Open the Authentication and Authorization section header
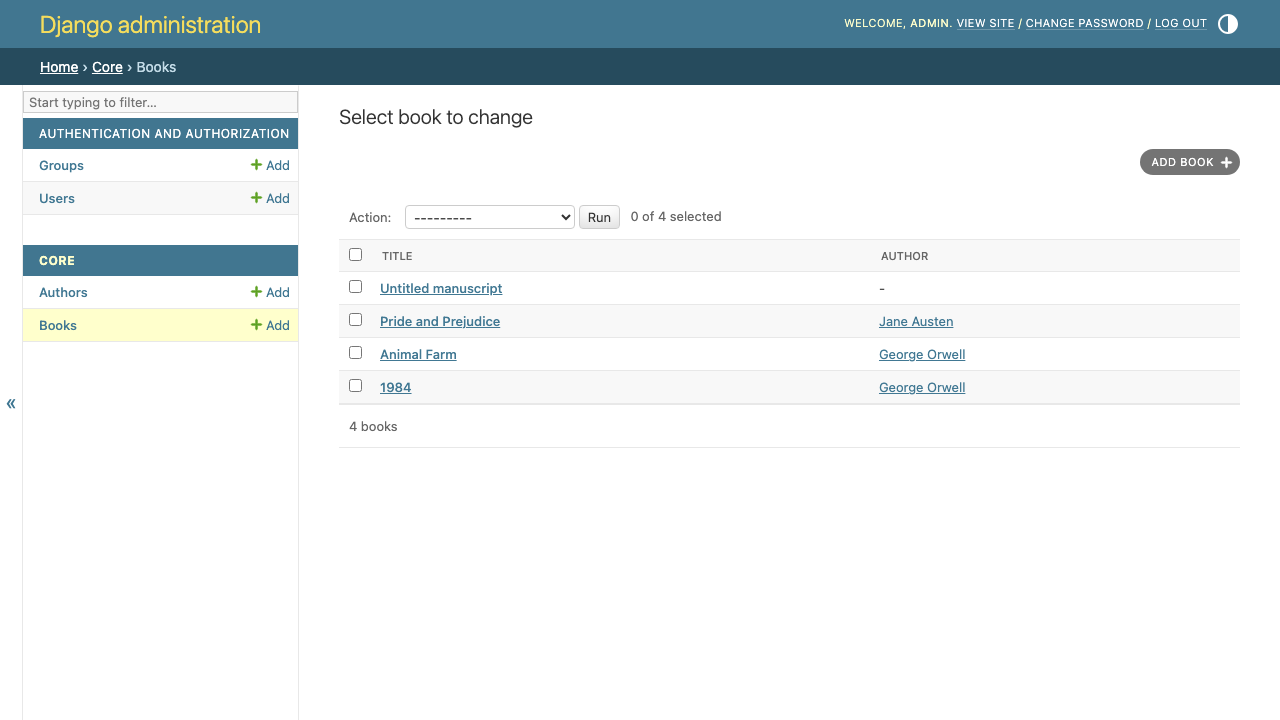Screen dimensions: 1280x720 [x=164, y=133]
